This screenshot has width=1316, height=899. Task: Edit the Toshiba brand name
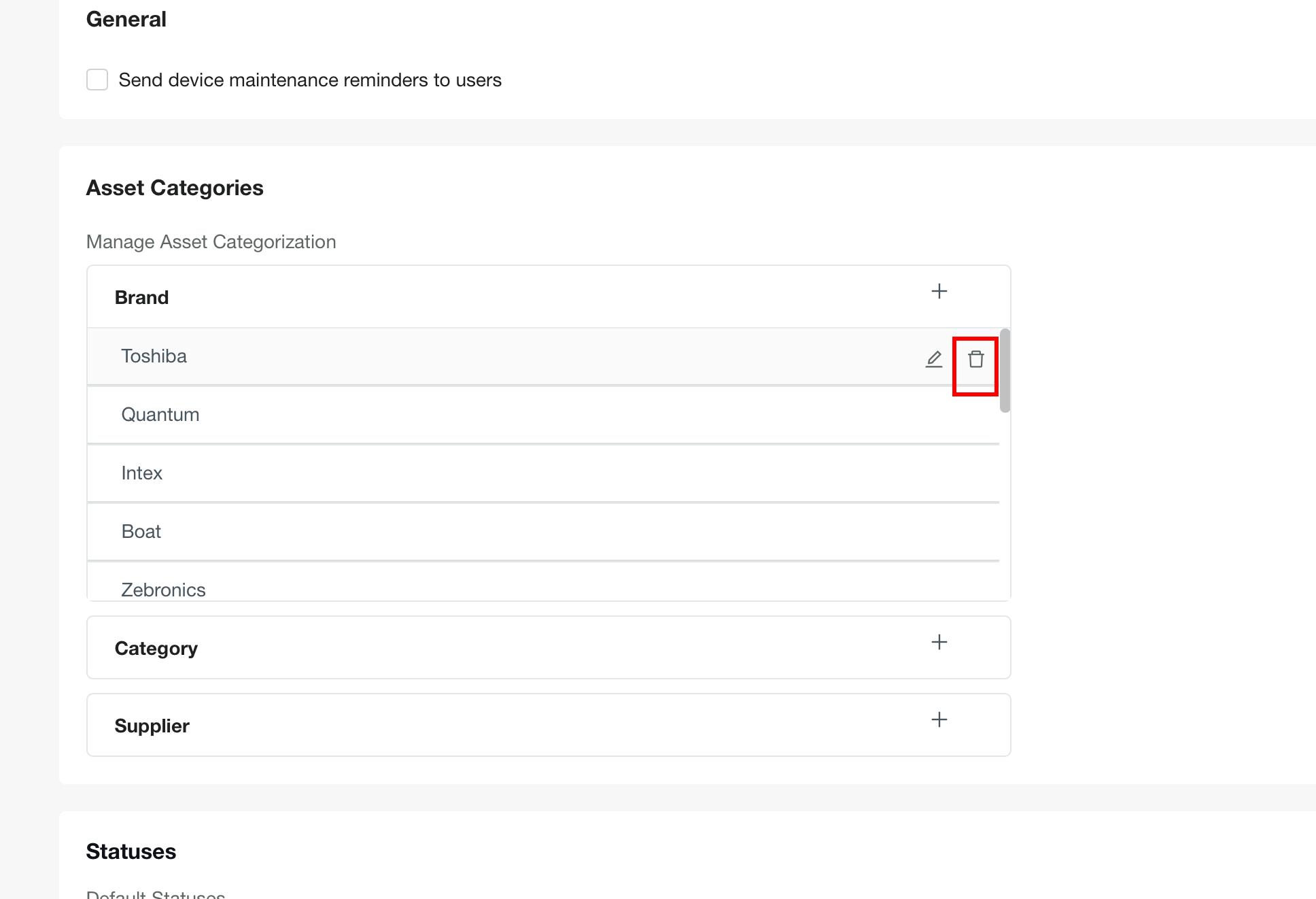[x=934, y=359]
